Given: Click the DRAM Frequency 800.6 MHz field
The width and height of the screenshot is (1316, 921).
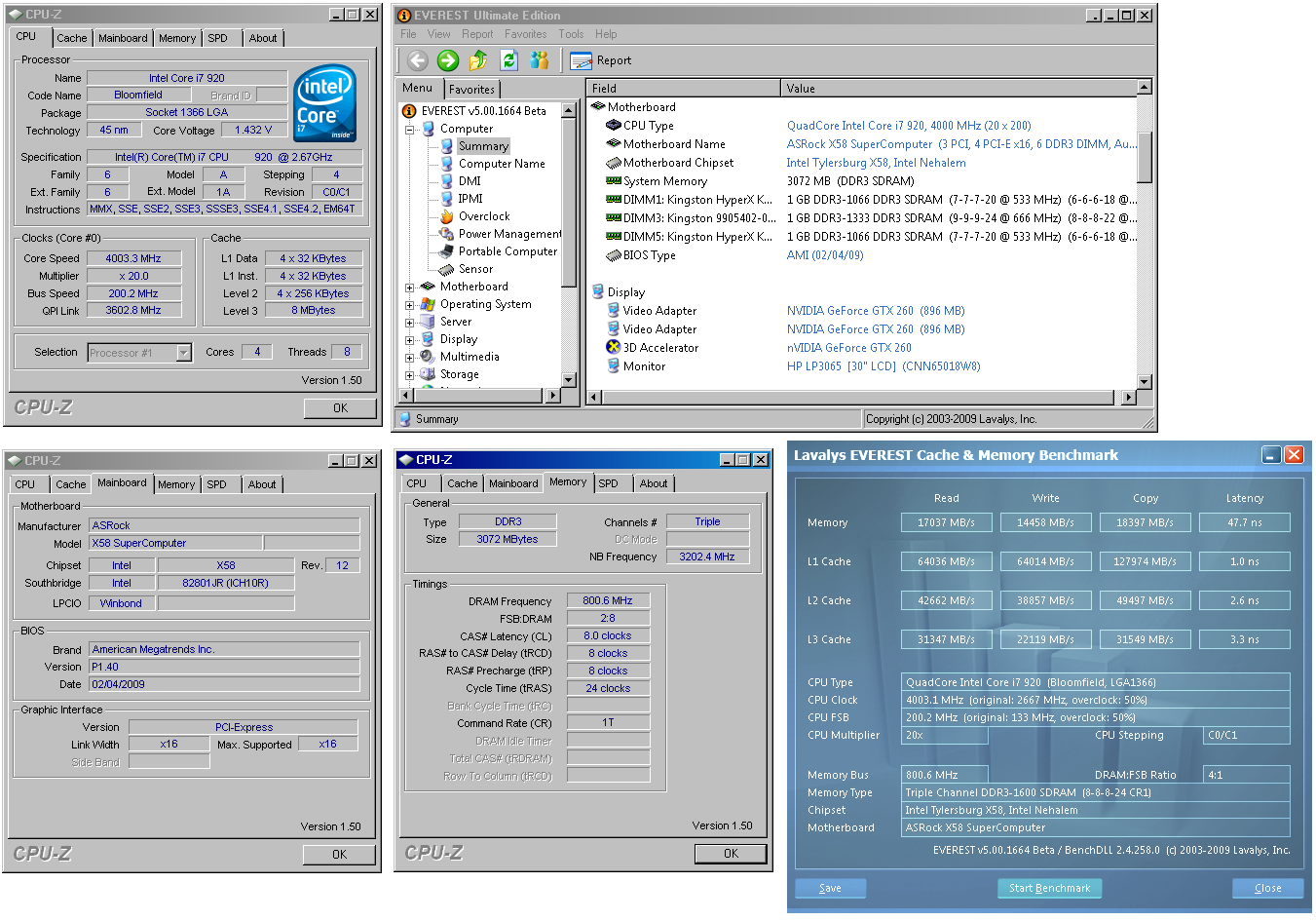Looking at the screenshot, I should coord(608,600).
